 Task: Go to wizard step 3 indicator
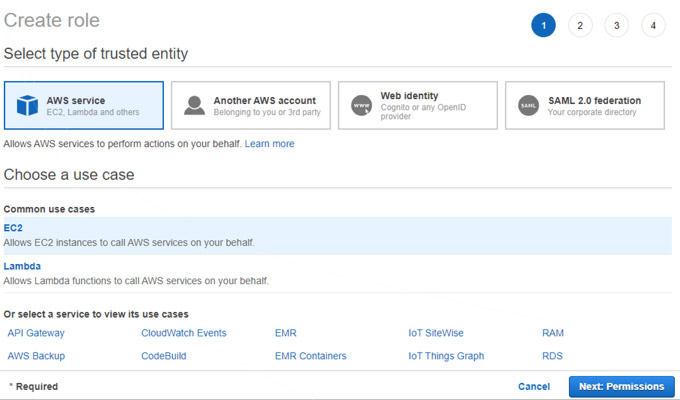[x=616, y=25]
